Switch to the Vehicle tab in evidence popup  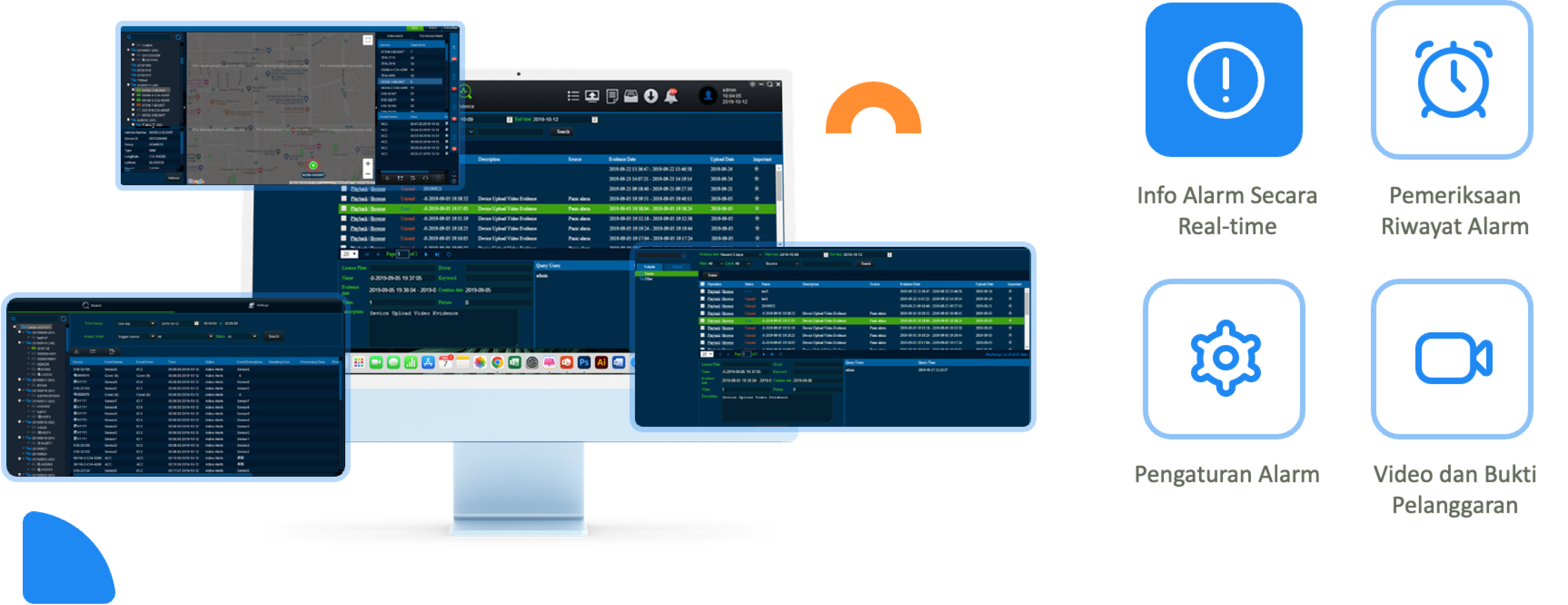pyautogui.click(x=649, y=266)
